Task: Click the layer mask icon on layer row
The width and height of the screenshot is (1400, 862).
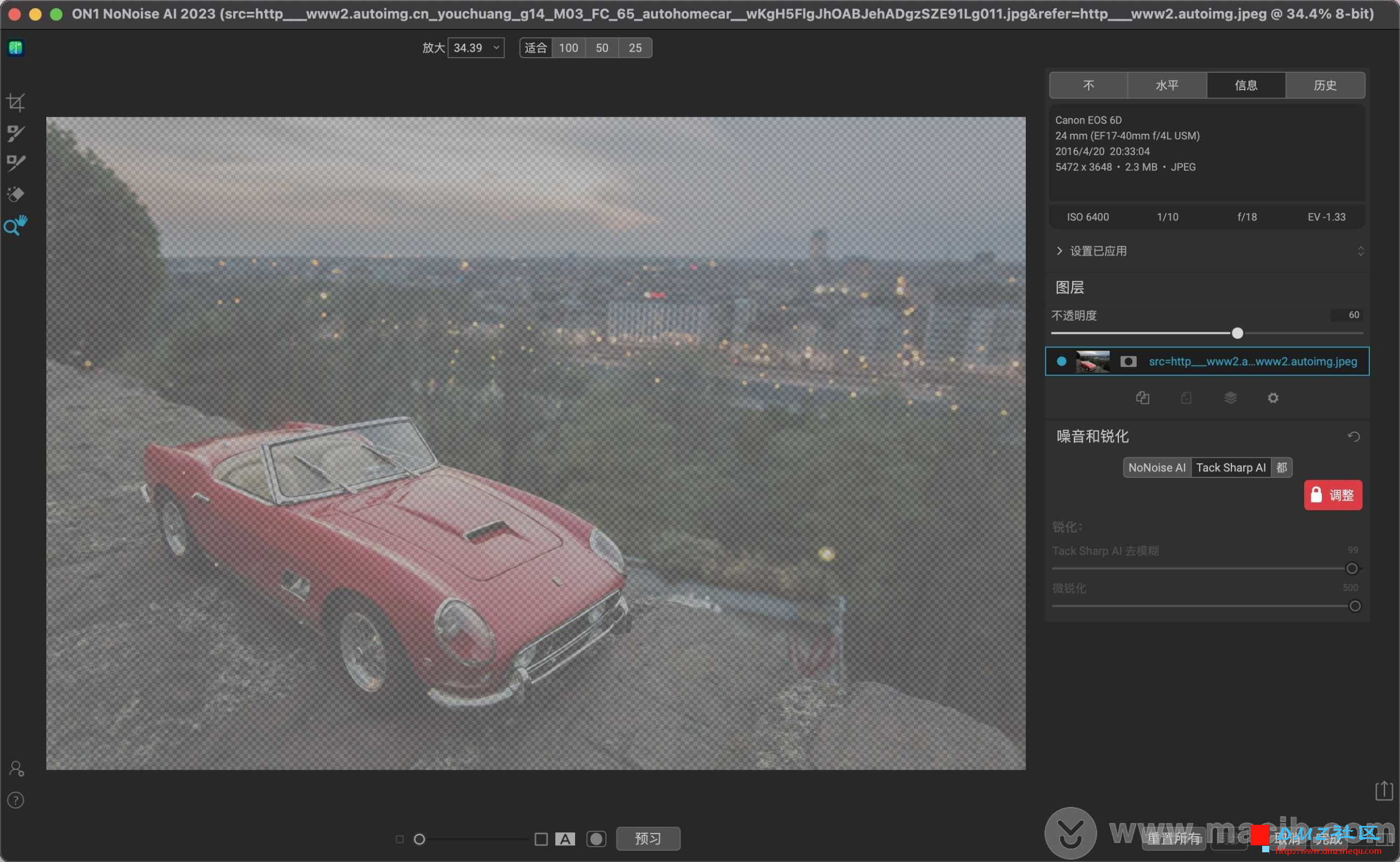Action: point(1128,362)
